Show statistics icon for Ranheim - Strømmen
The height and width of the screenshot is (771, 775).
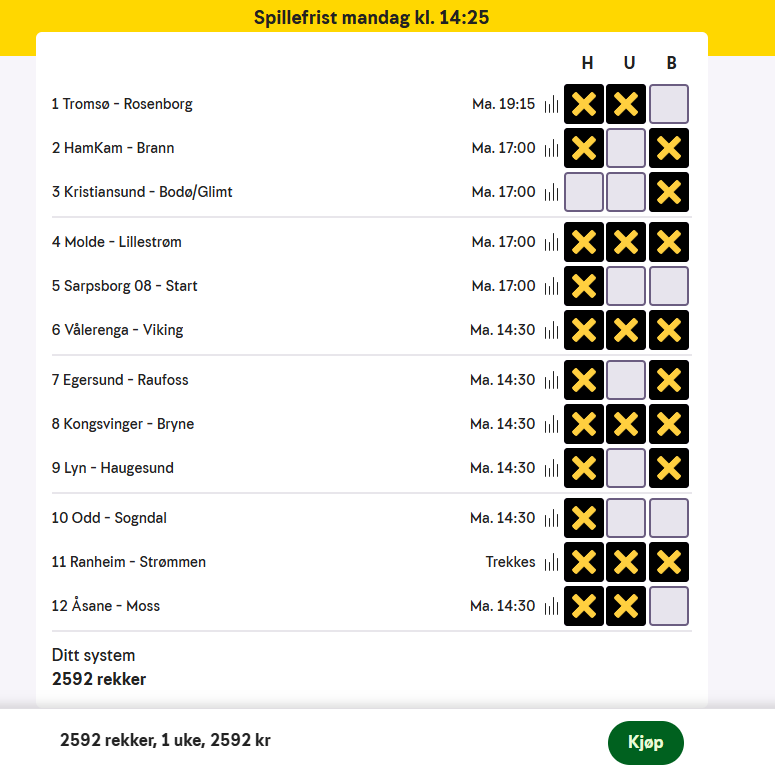[551, 562]
